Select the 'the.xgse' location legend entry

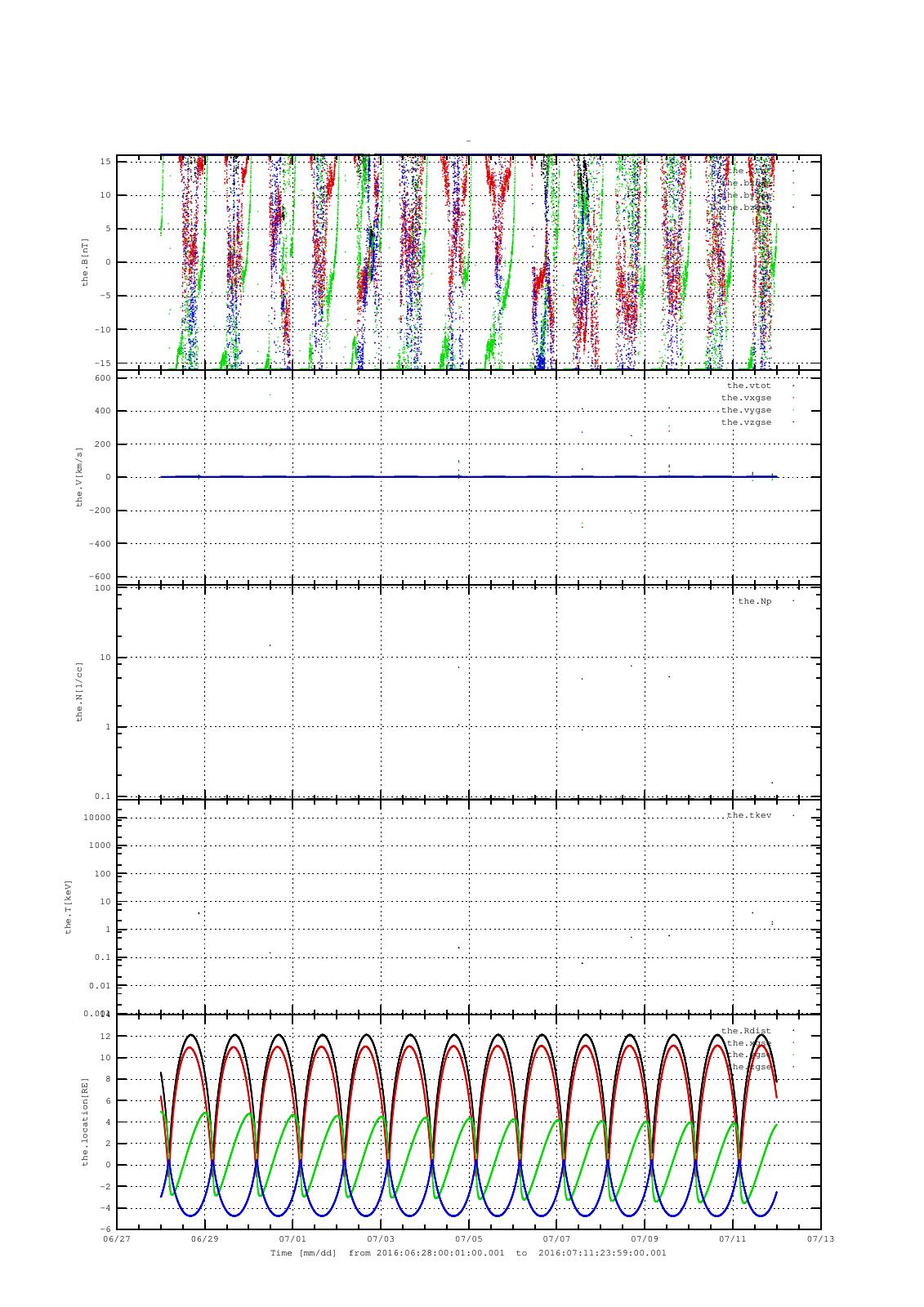tap(748, 1043)
